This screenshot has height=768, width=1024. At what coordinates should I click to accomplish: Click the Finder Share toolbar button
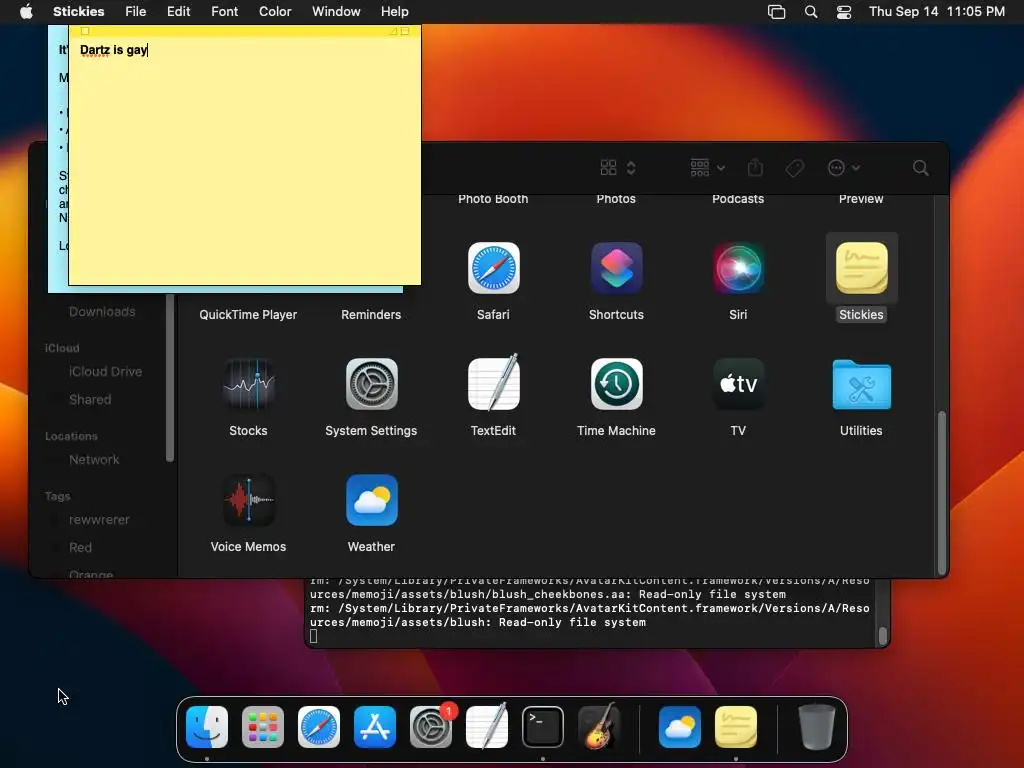[x=755, y=167]
